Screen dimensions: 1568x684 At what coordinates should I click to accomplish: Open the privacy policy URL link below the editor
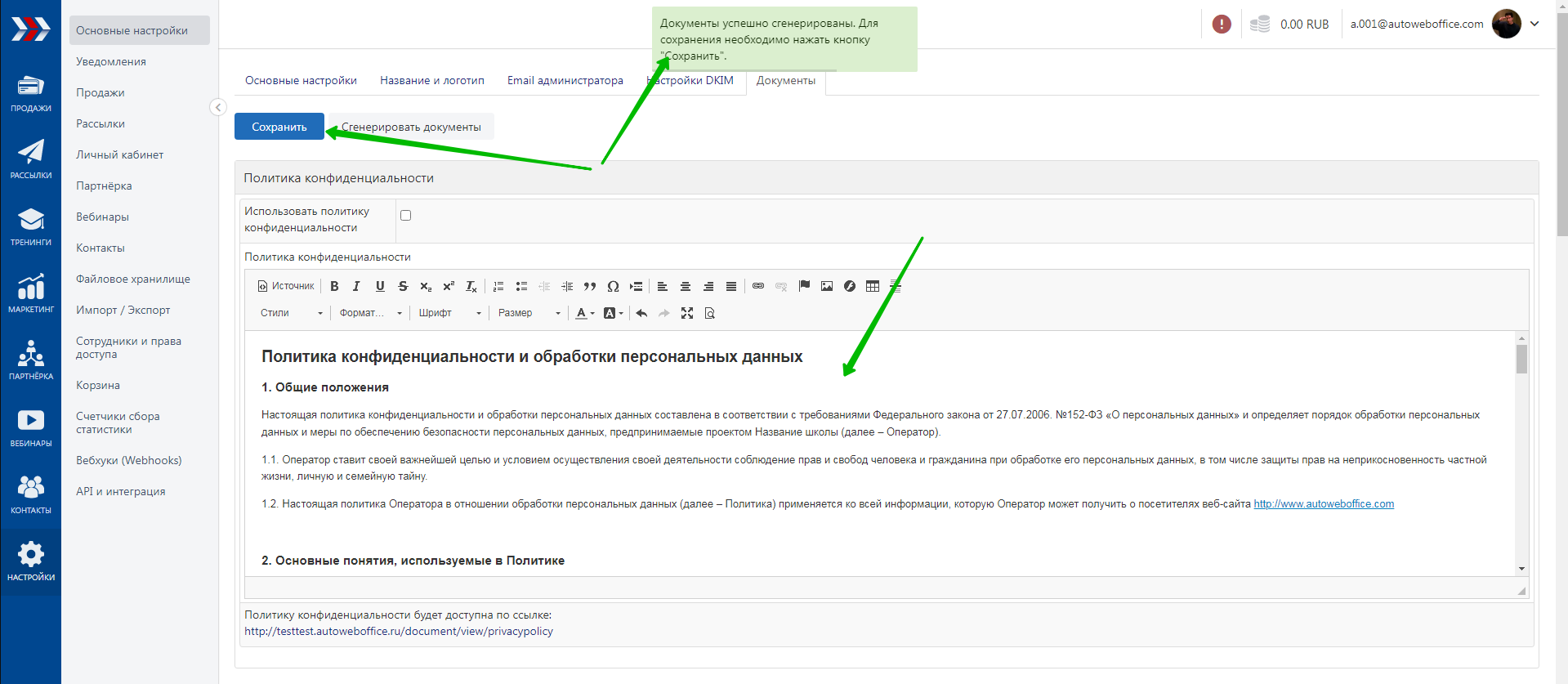coord(399,631)
